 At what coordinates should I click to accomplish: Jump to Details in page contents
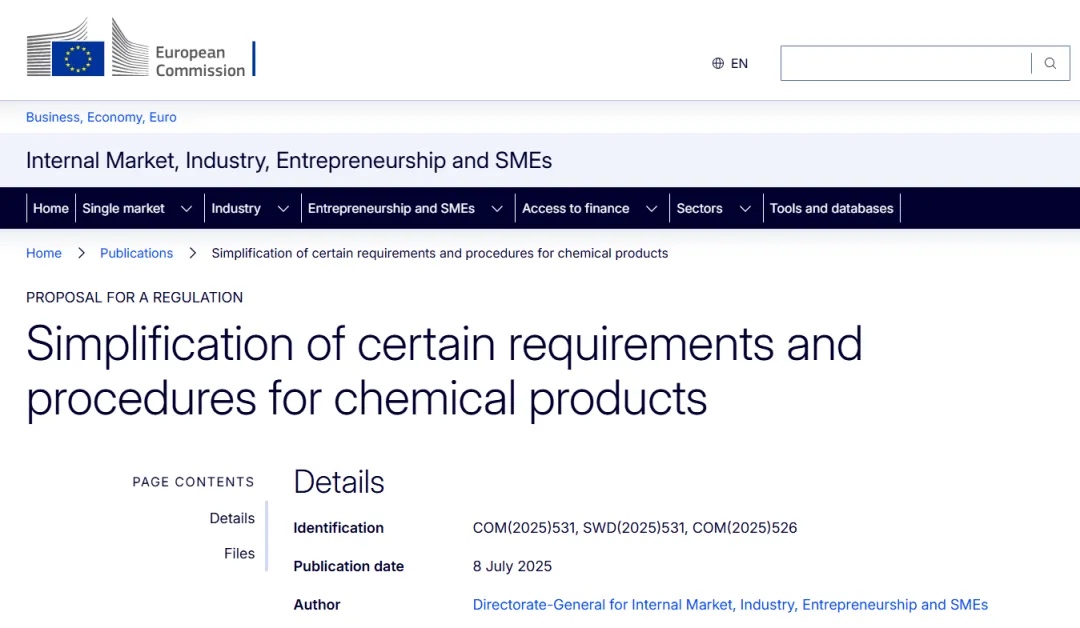232,518
